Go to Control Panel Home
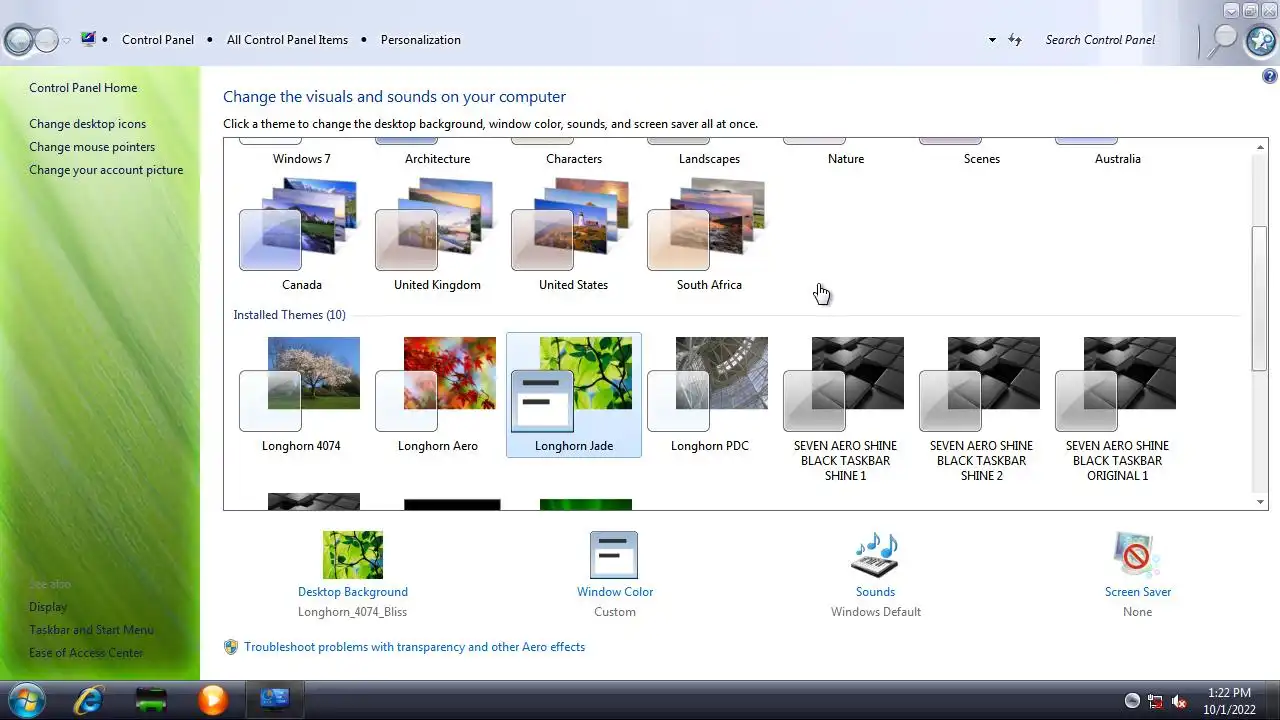This screenshot has width=1280, height=720. coord(83,88)
